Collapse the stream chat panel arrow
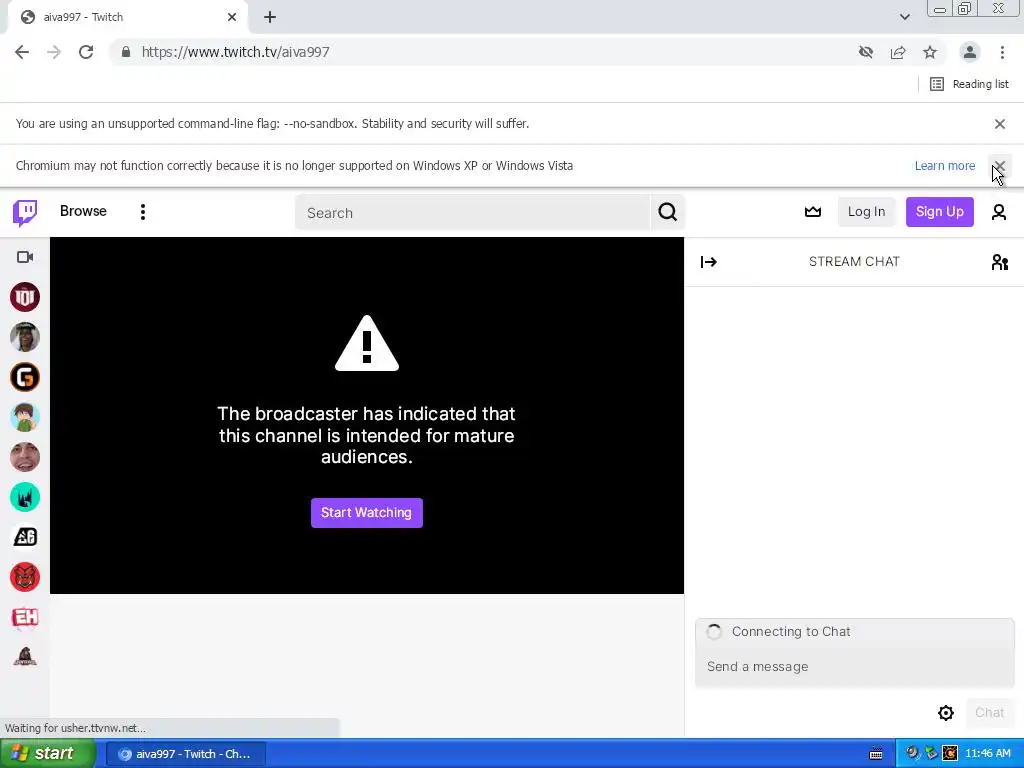Screen dimensions: 1024x768 (x=709, y=262)
